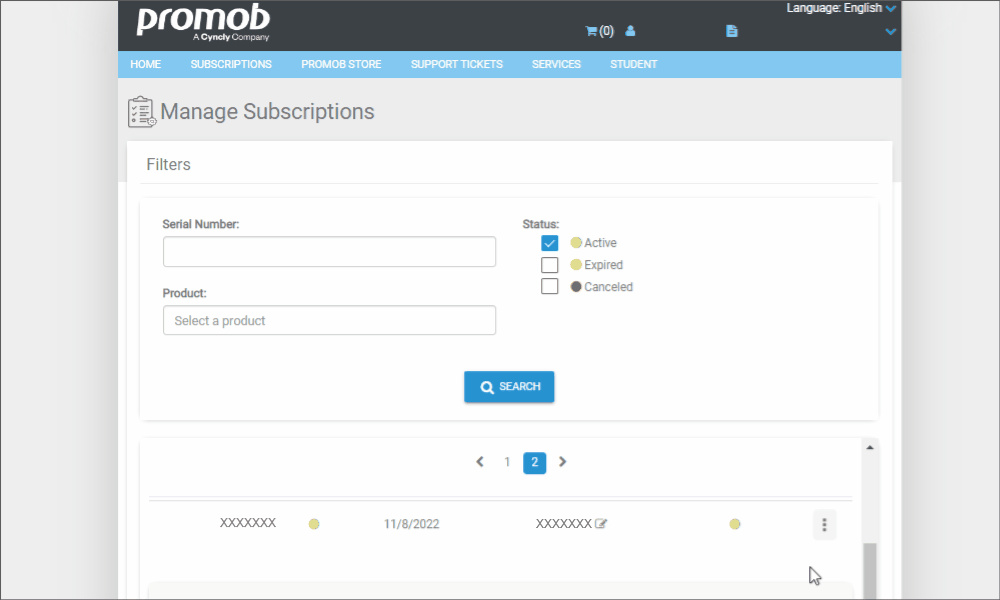Open the document icon in header
The image size is (1000, 600).
(x=732, y=31)
